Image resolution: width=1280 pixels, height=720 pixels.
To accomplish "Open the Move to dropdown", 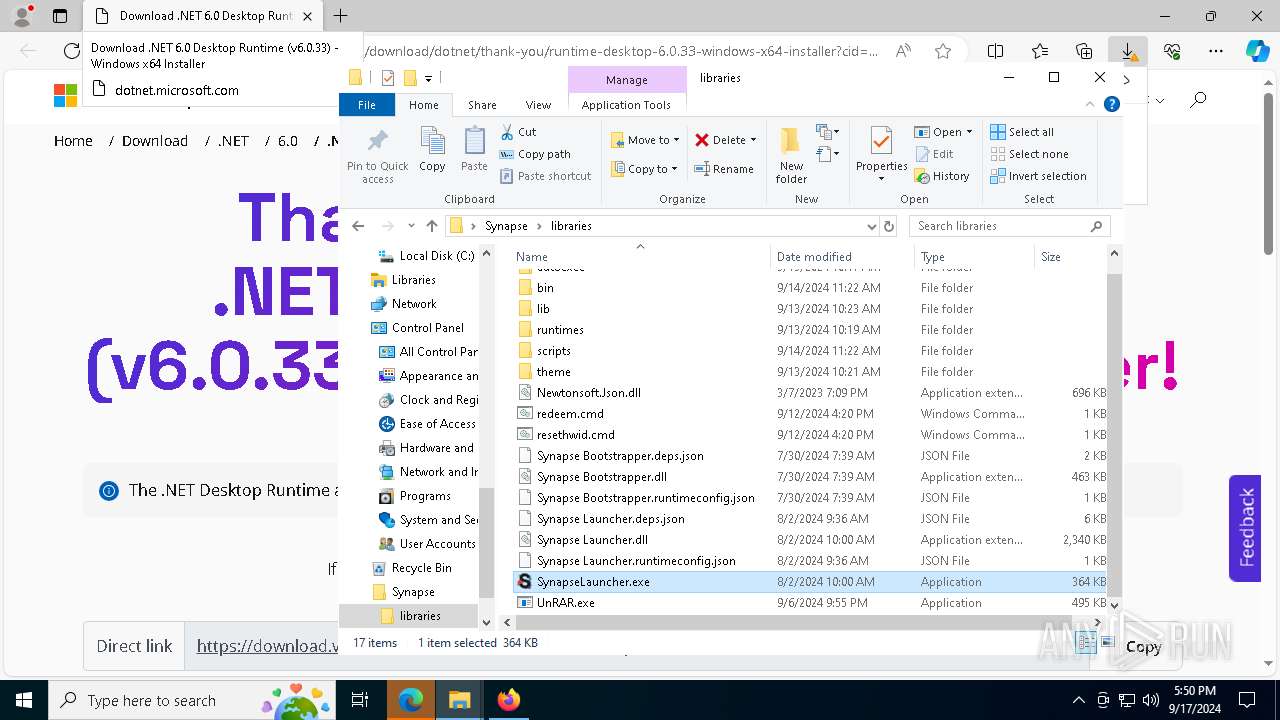I will click(x=645, y=140).
